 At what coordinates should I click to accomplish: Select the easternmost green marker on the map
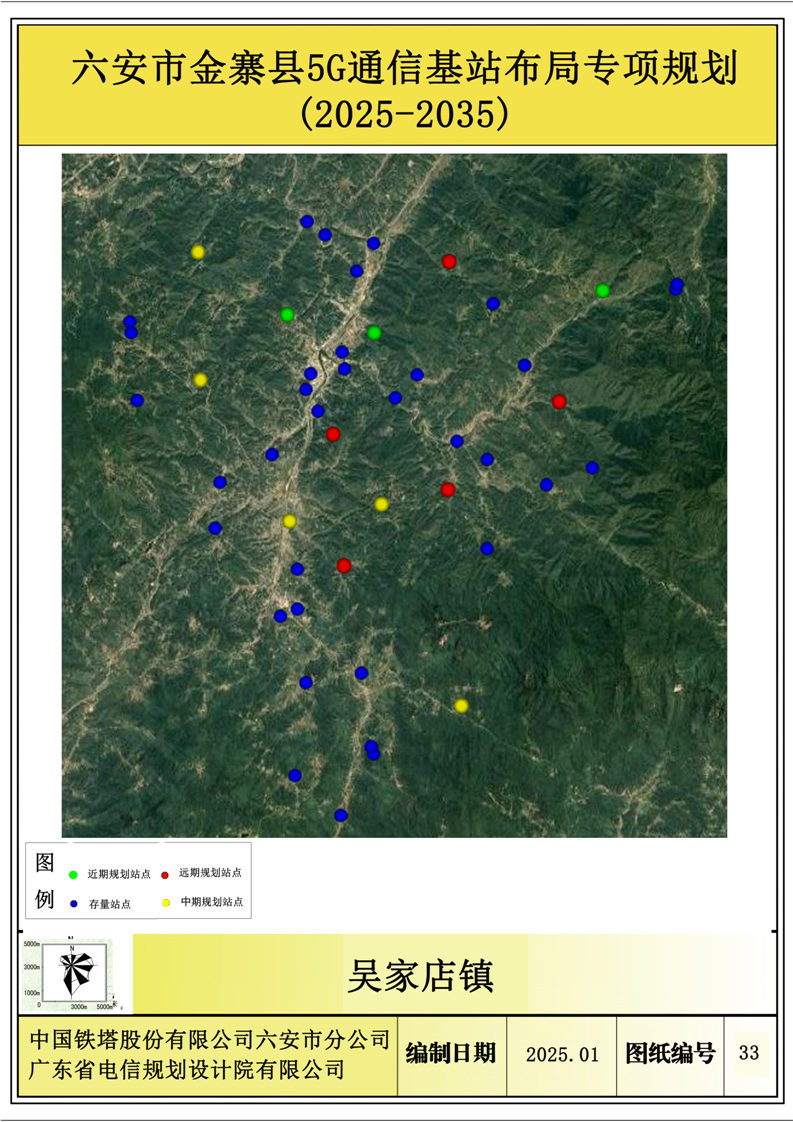(603, 291)
